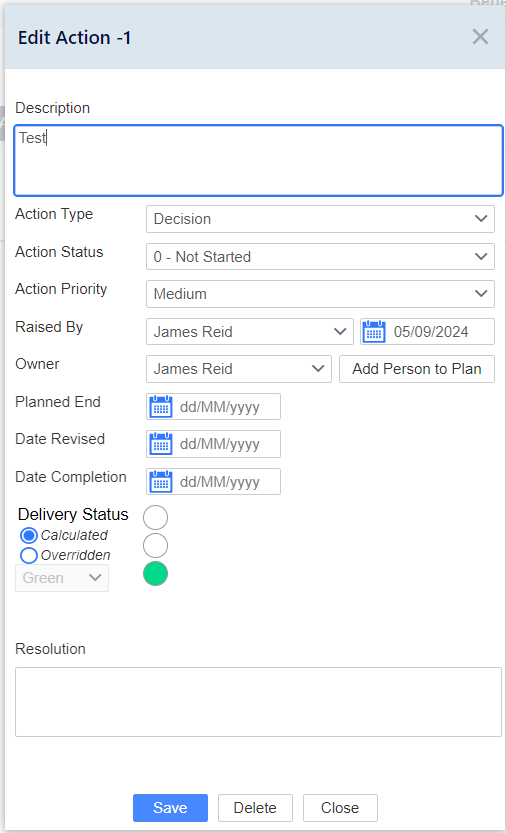Open the Action Status dropdown
The width and height of the screenshot is (506, 833).
[321, 257]
